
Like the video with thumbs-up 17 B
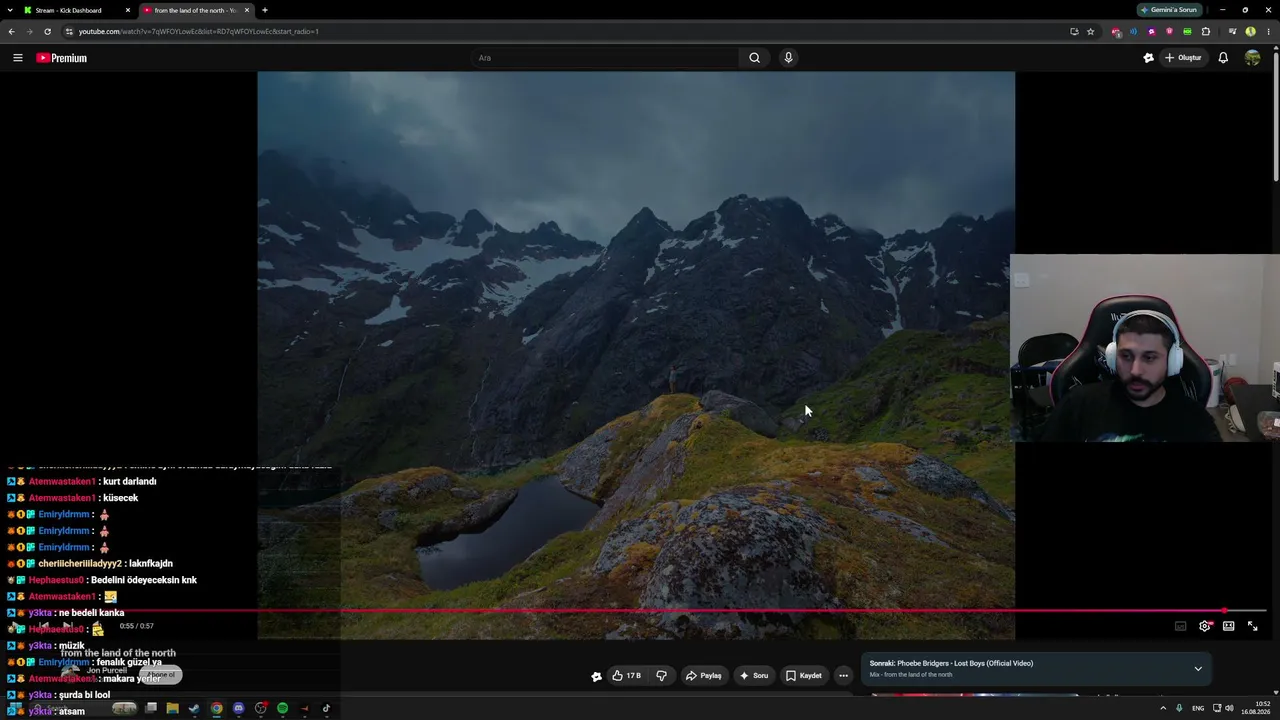(627, 676)
